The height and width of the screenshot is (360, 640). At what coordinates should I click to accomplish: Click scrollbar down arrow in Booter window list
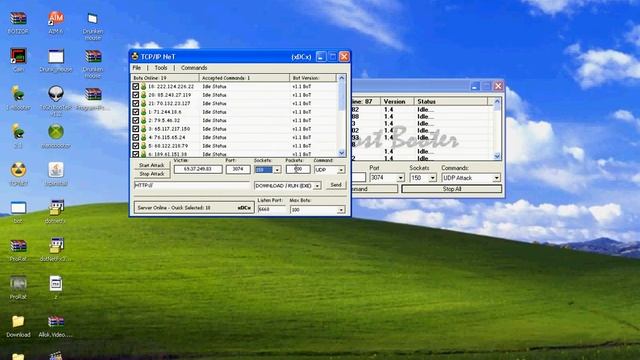pyautogui.click(x=497, y=156)
